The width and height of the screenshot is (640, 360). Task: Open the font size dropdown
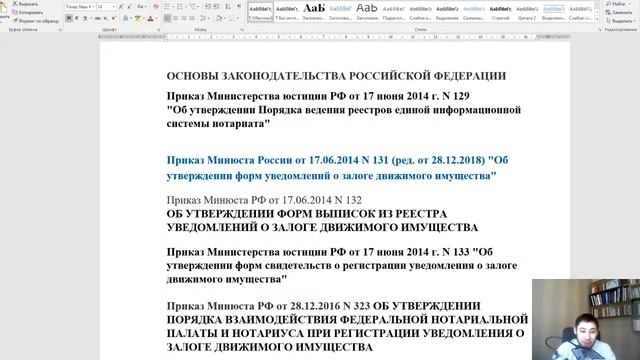[113, 7]
